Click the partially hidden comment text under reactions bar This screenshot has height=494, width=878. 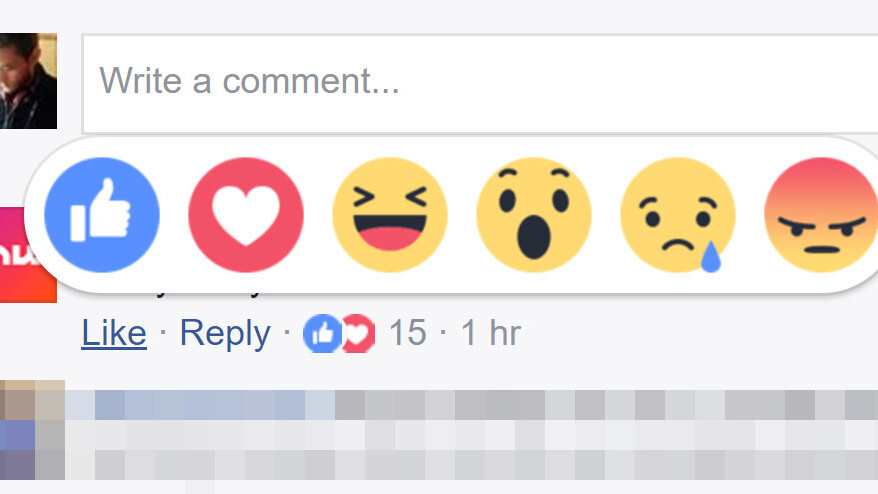(x=207, y=293)
